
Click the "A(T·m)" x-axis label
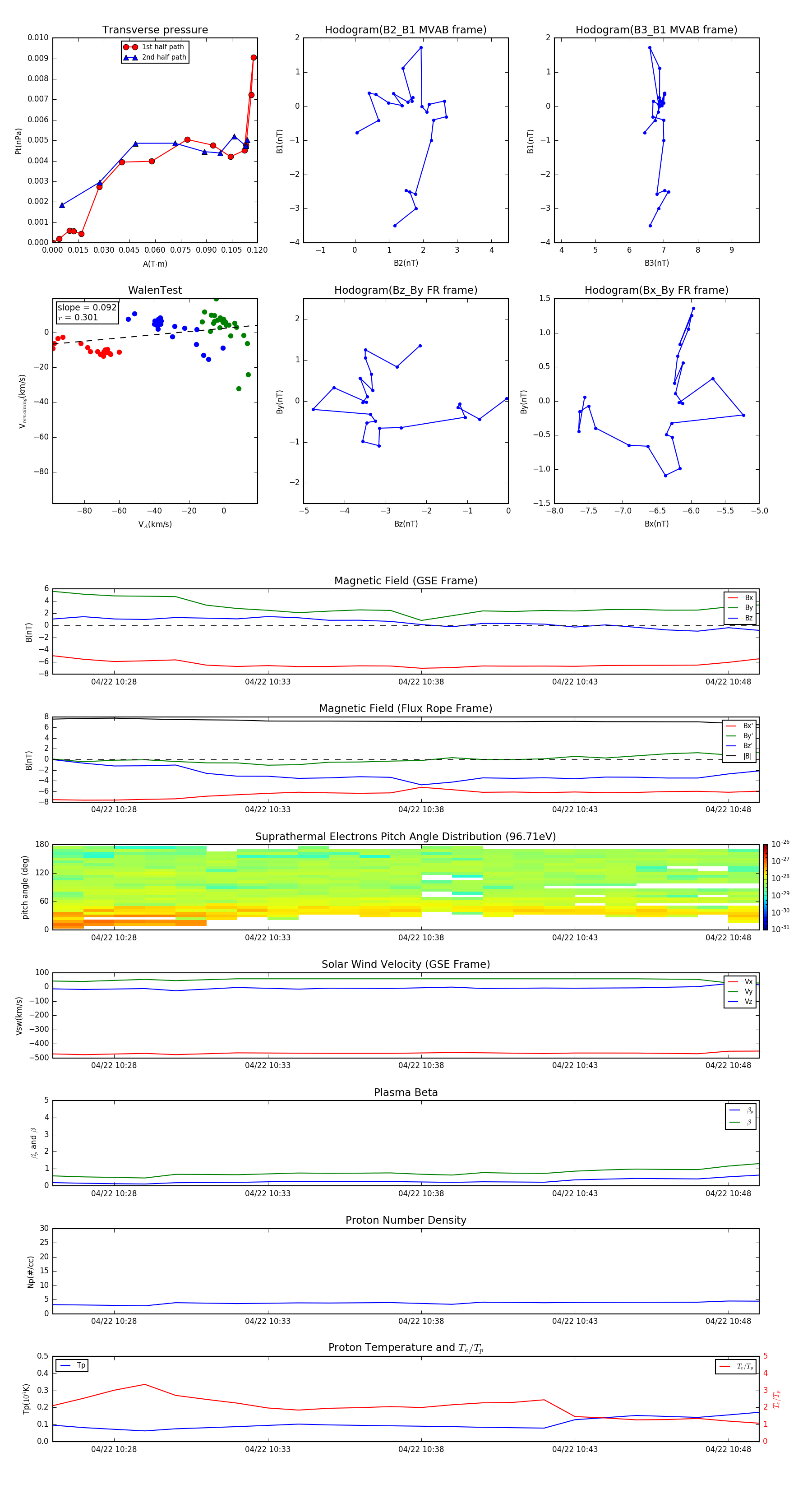tap(155, 264)
